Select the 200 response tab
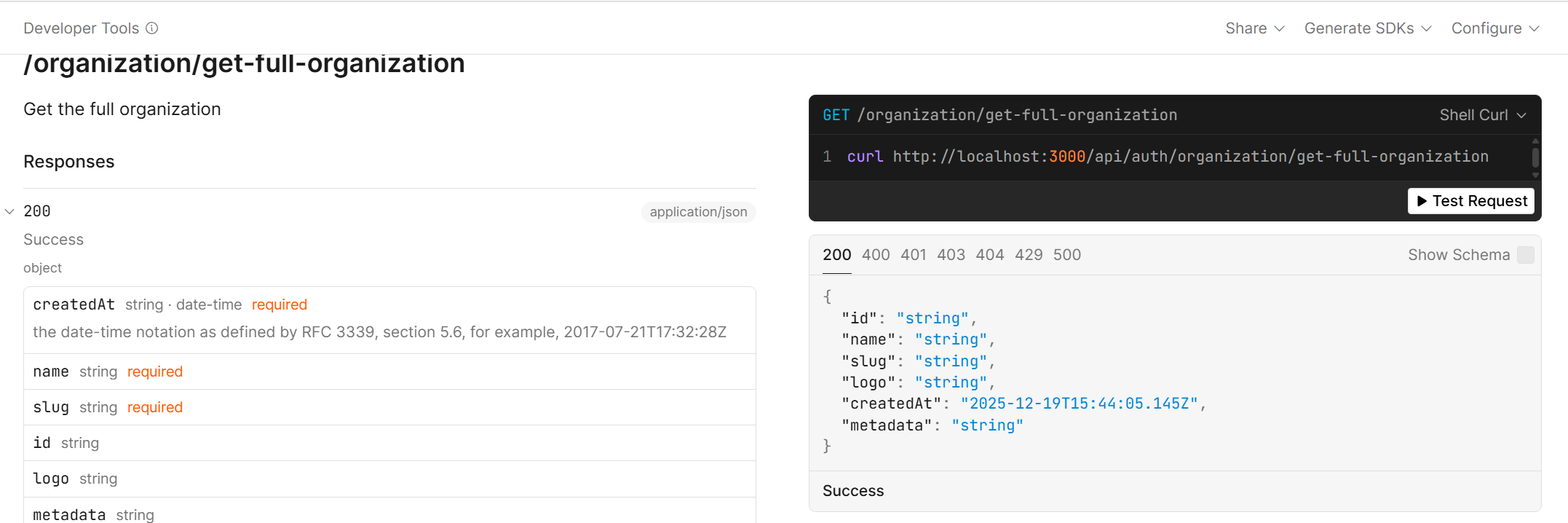 [836, 255]
